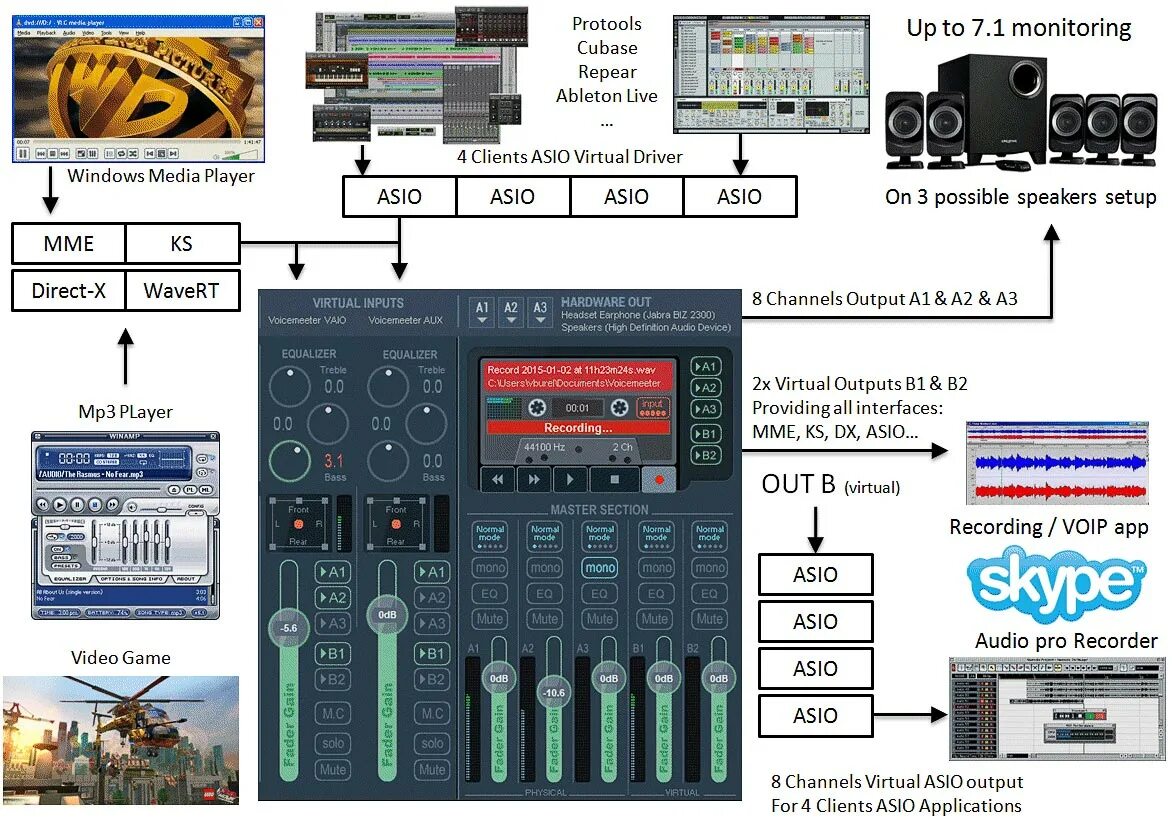The image size is (1172, 820).
Task: Click fast-forward on Voicemeeter's cassette recorder
Action: tap(534, 479)
